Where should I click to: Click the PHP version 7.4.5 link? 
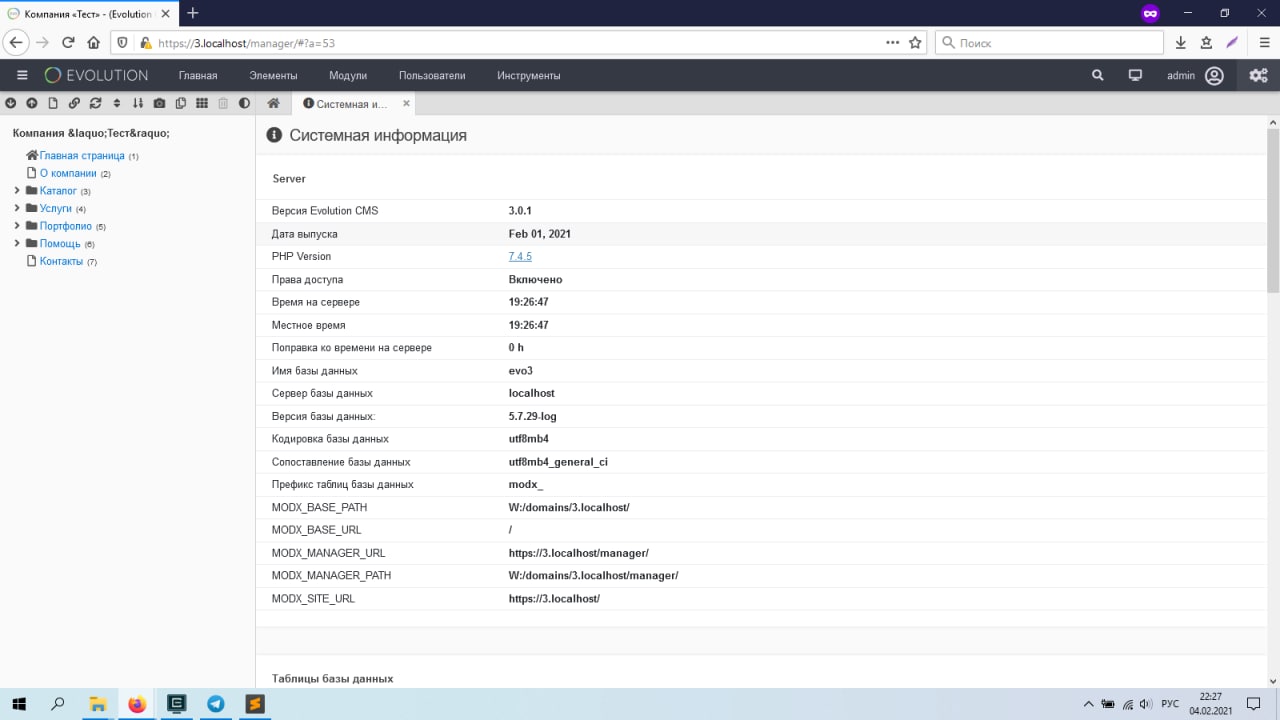click(x=520, y=257)
